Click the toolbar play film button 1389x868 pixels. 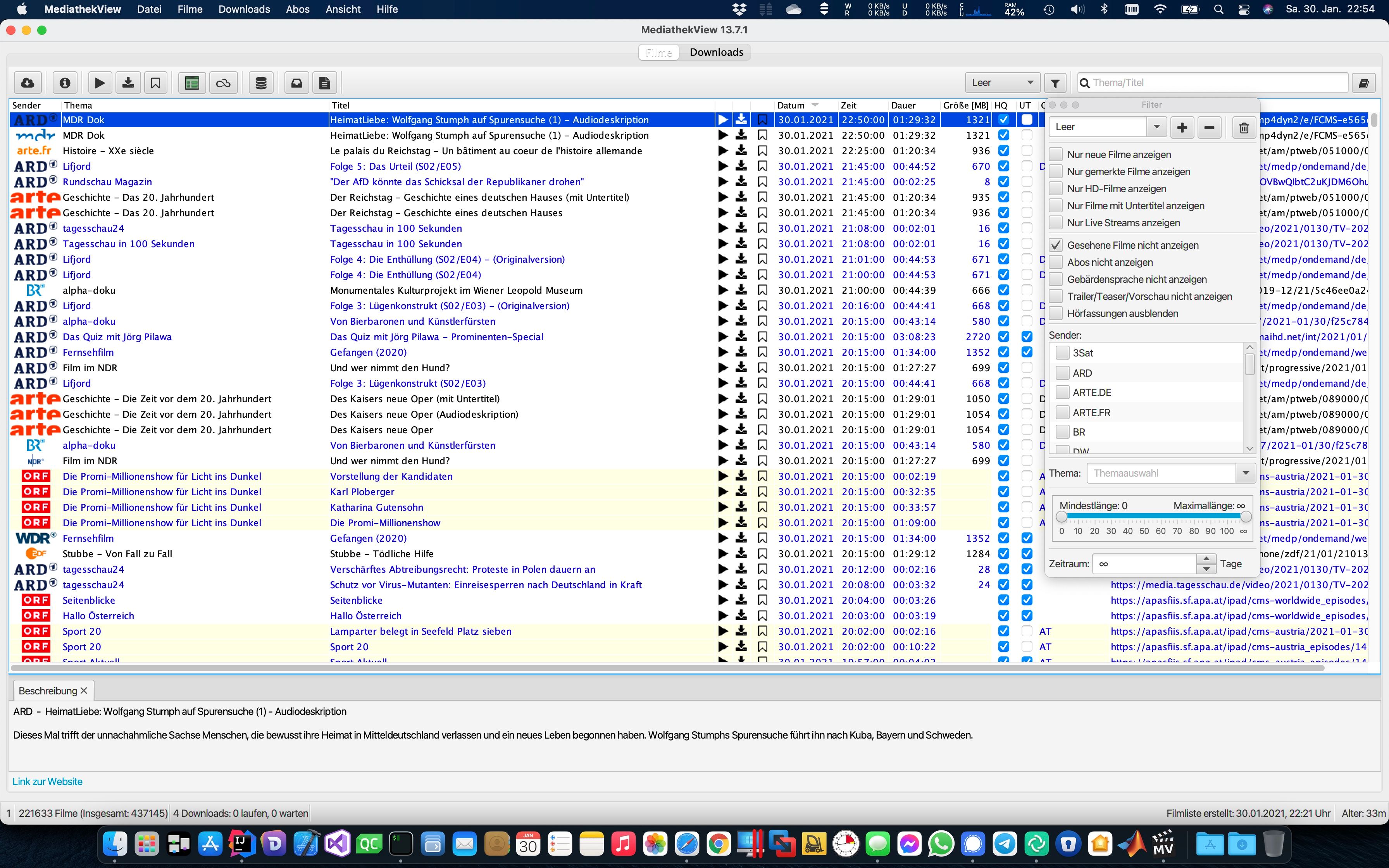99,83
